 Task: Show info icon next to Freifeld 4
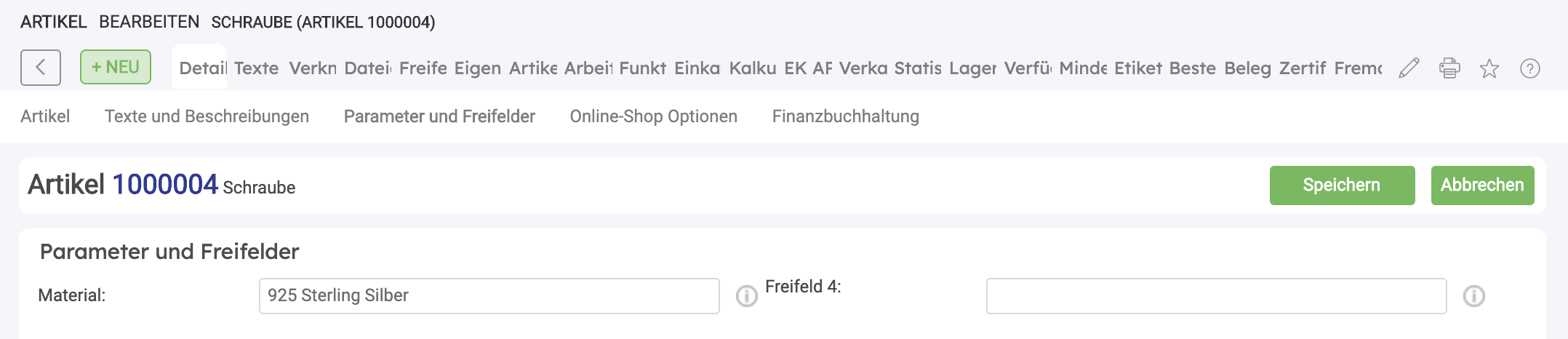(x=1474, y=296)
